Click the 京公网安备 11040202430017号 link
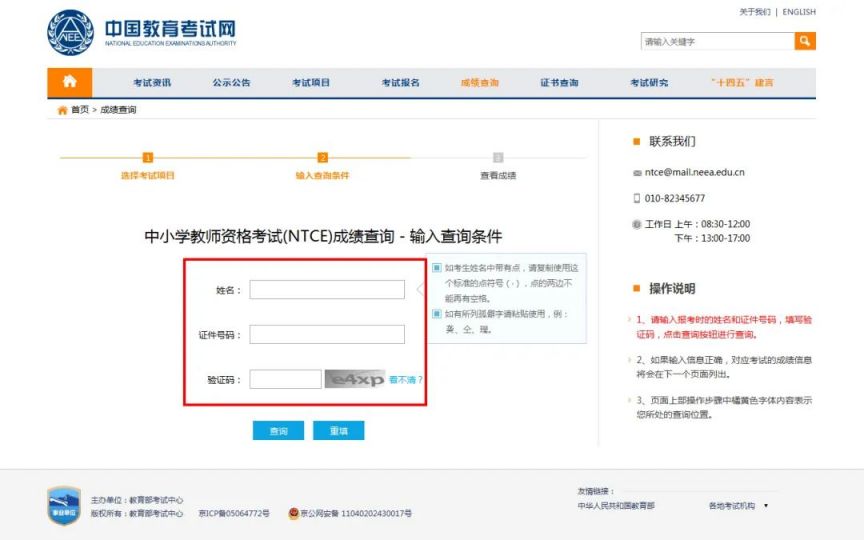864x540 pixels. click(x=356, y=514)
